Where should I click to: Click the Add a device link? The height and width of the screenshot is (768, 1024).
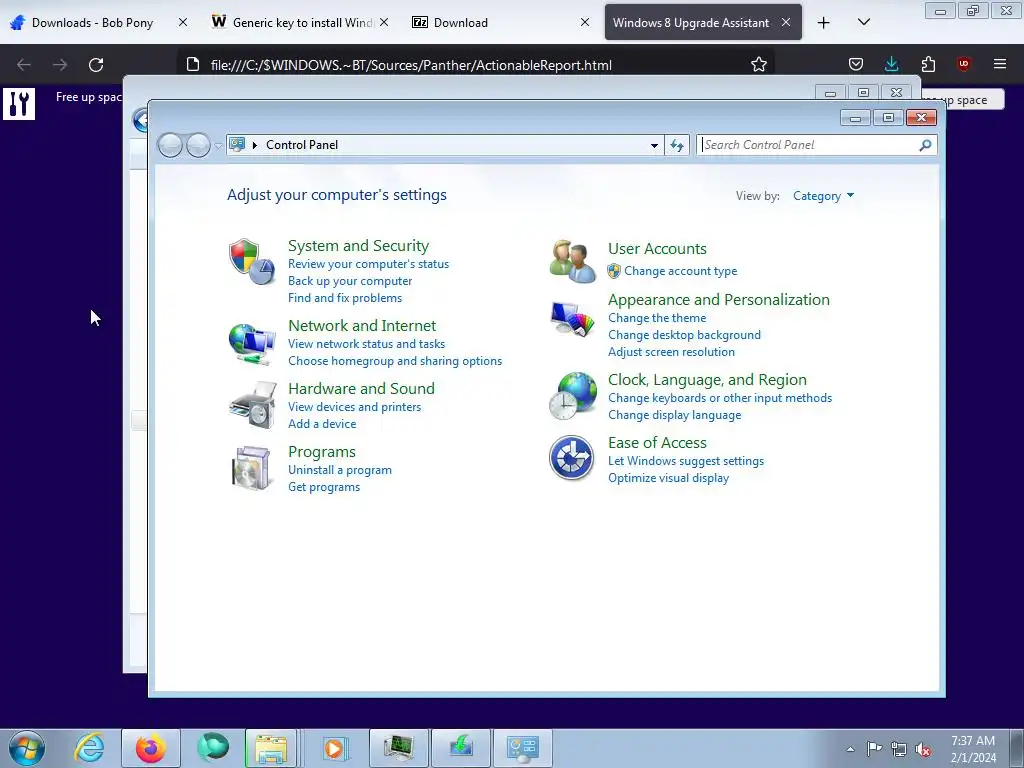pos(322,423)
